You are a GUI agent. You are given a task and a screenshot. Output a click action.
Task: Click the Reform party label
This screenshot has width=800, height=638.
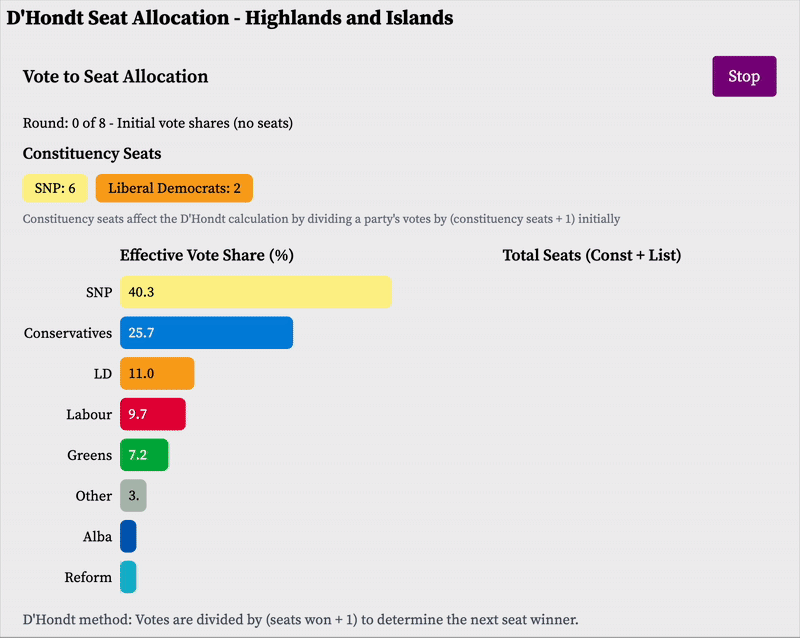coord(88,577)
